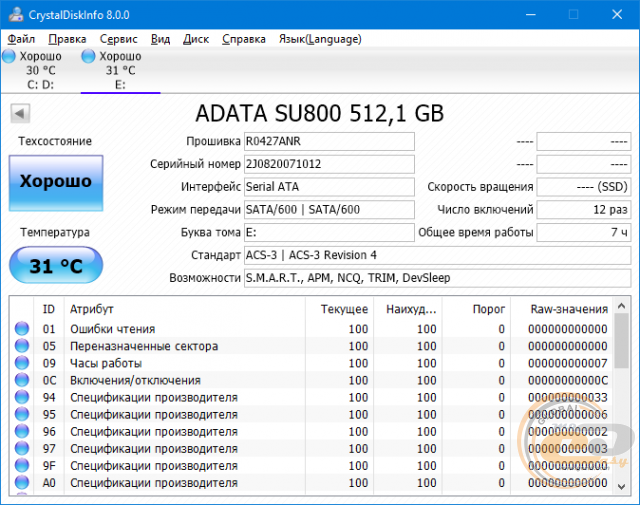Click the Текущее column header
This screenshot has width=640, height=505.
click(x=339, y=309)
